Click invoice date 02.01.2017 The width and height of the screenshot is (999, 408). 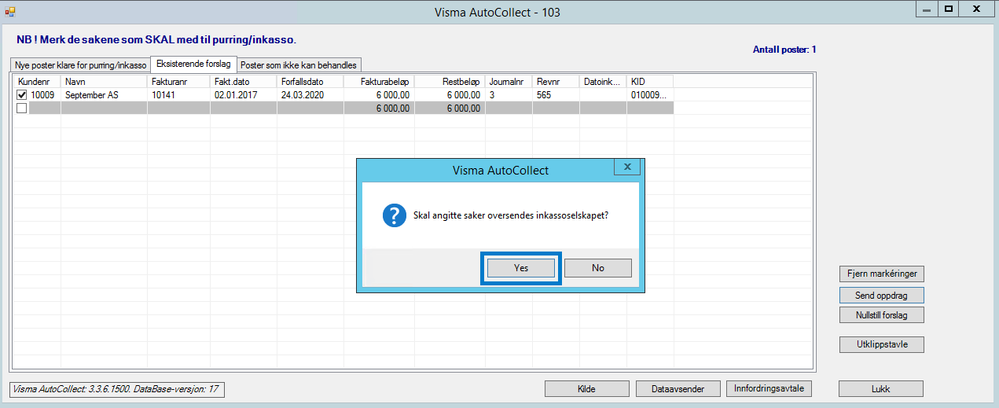click(243, 95)
